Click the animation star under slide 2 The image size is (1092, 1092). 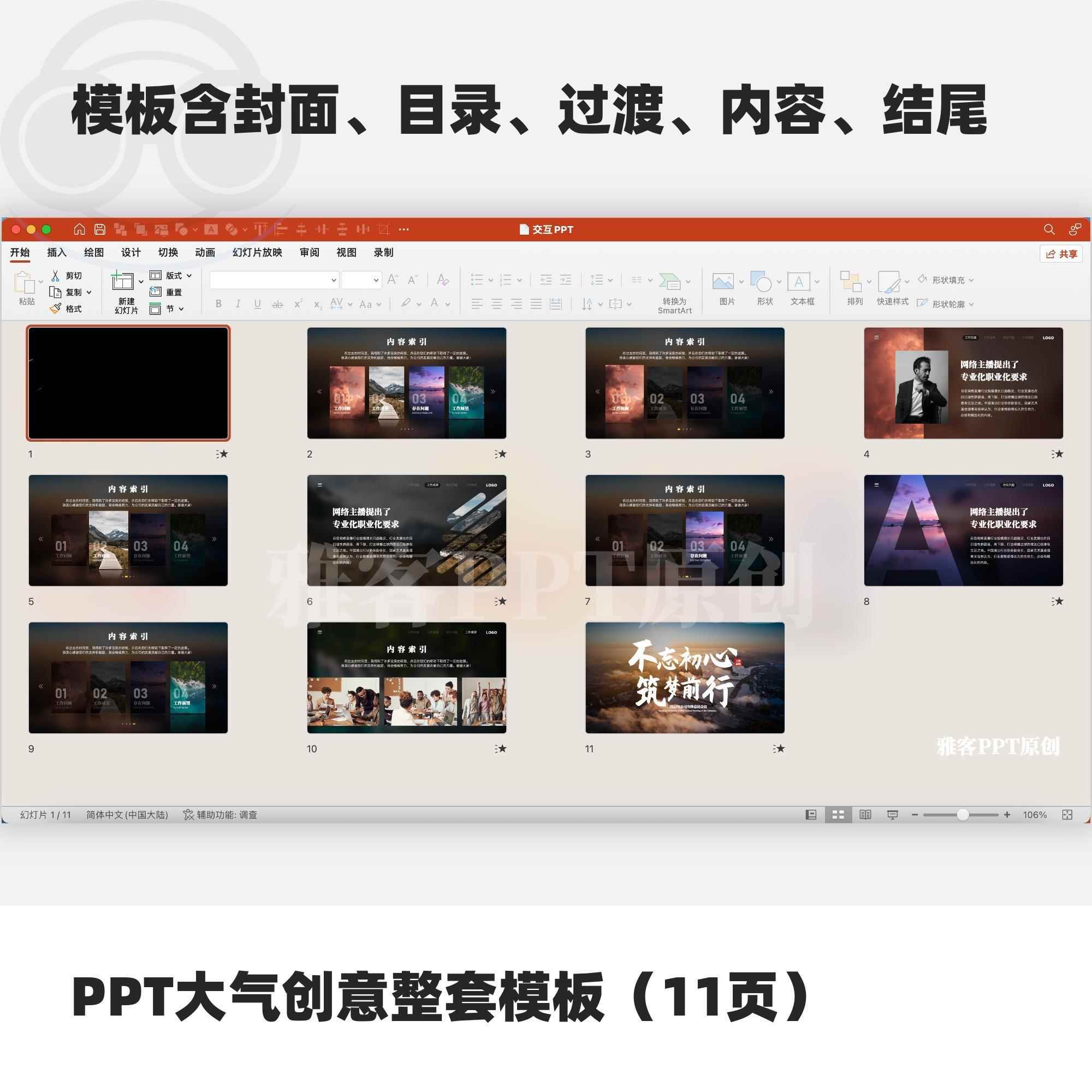pos(500,454)
